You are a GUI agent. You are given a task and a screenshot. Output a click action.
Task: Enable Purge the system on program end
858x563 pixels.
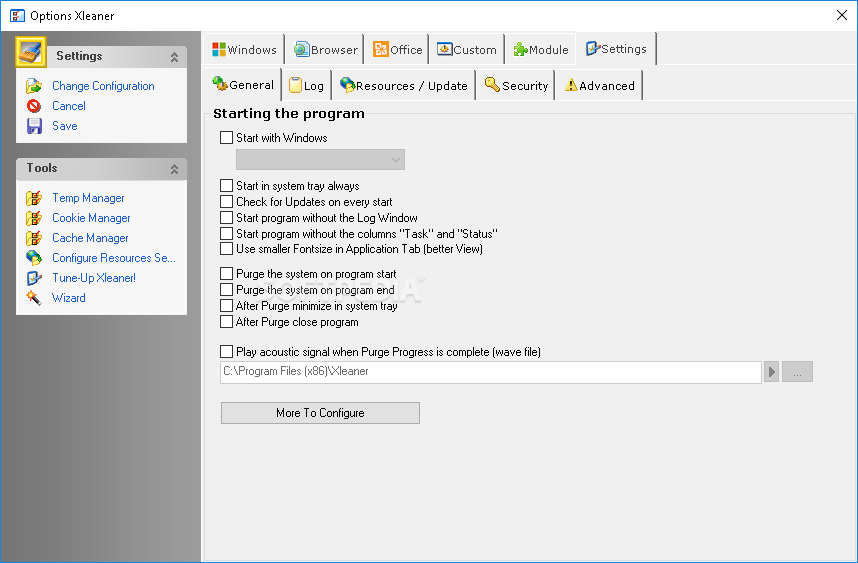point(227,289)
